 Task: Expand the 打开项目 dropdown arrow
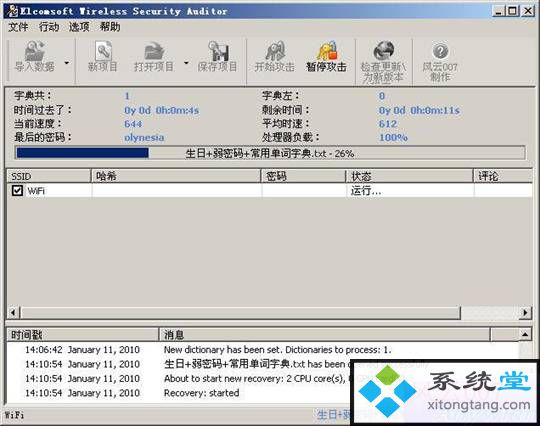coord(186,63)
